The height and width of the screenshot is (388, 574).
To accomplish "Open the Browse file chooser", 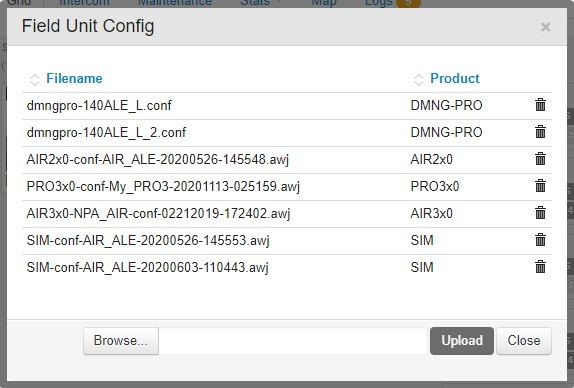I will click(x=121, y=341).
